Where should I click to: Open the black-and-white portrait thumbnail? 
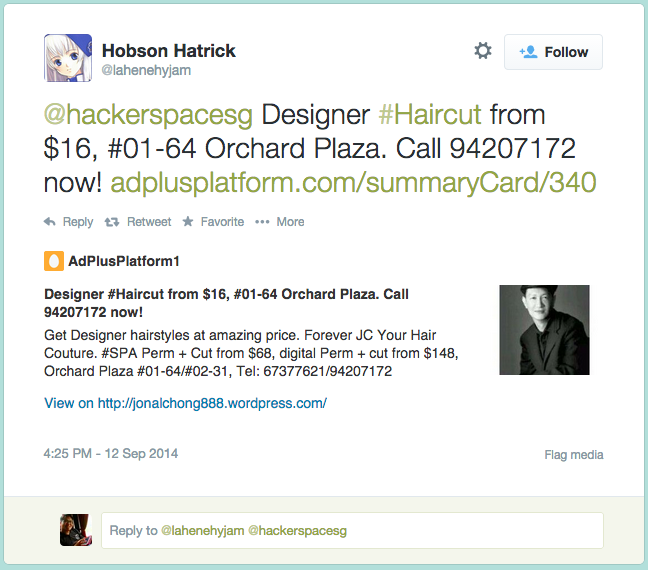[x=544, y=330]
